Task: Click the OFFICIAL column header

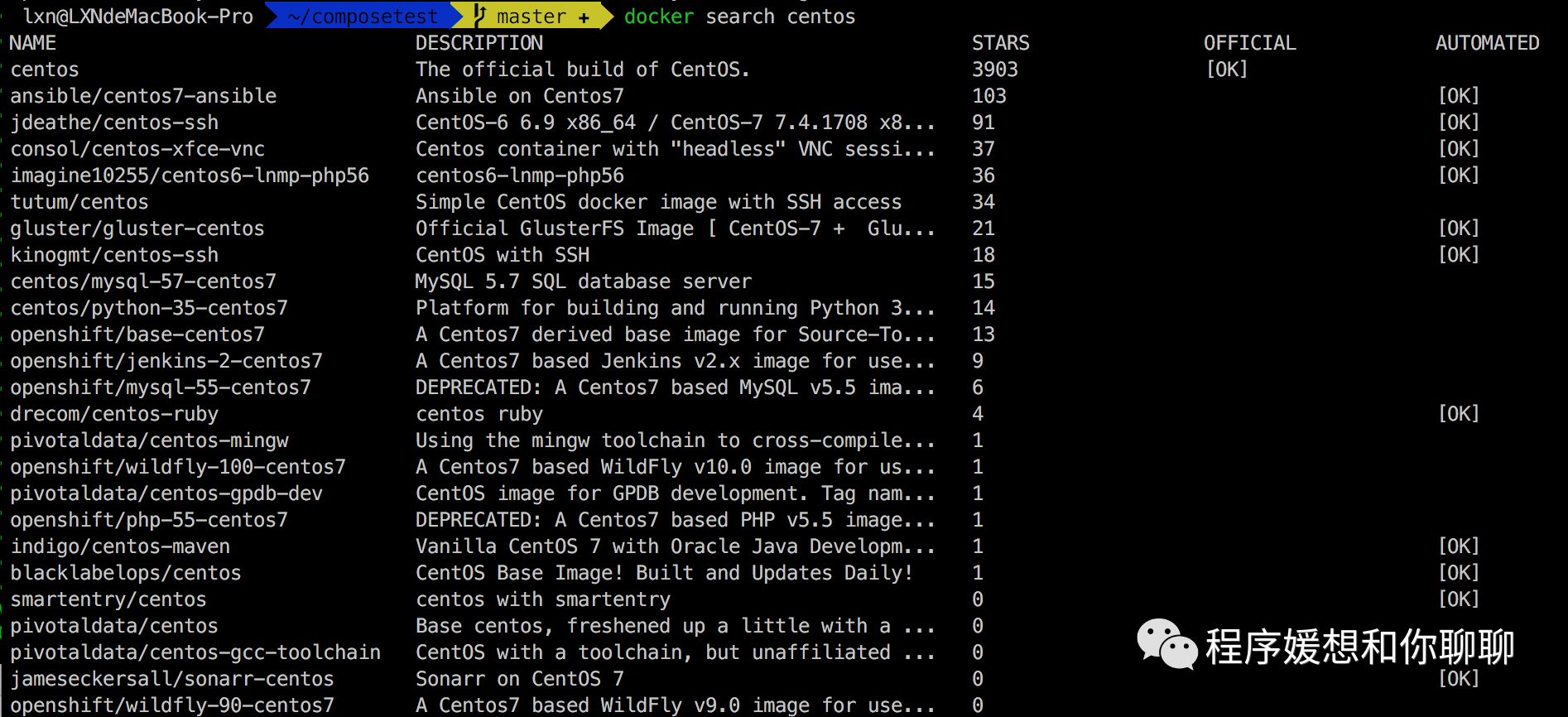Action: coord(1250,43)
